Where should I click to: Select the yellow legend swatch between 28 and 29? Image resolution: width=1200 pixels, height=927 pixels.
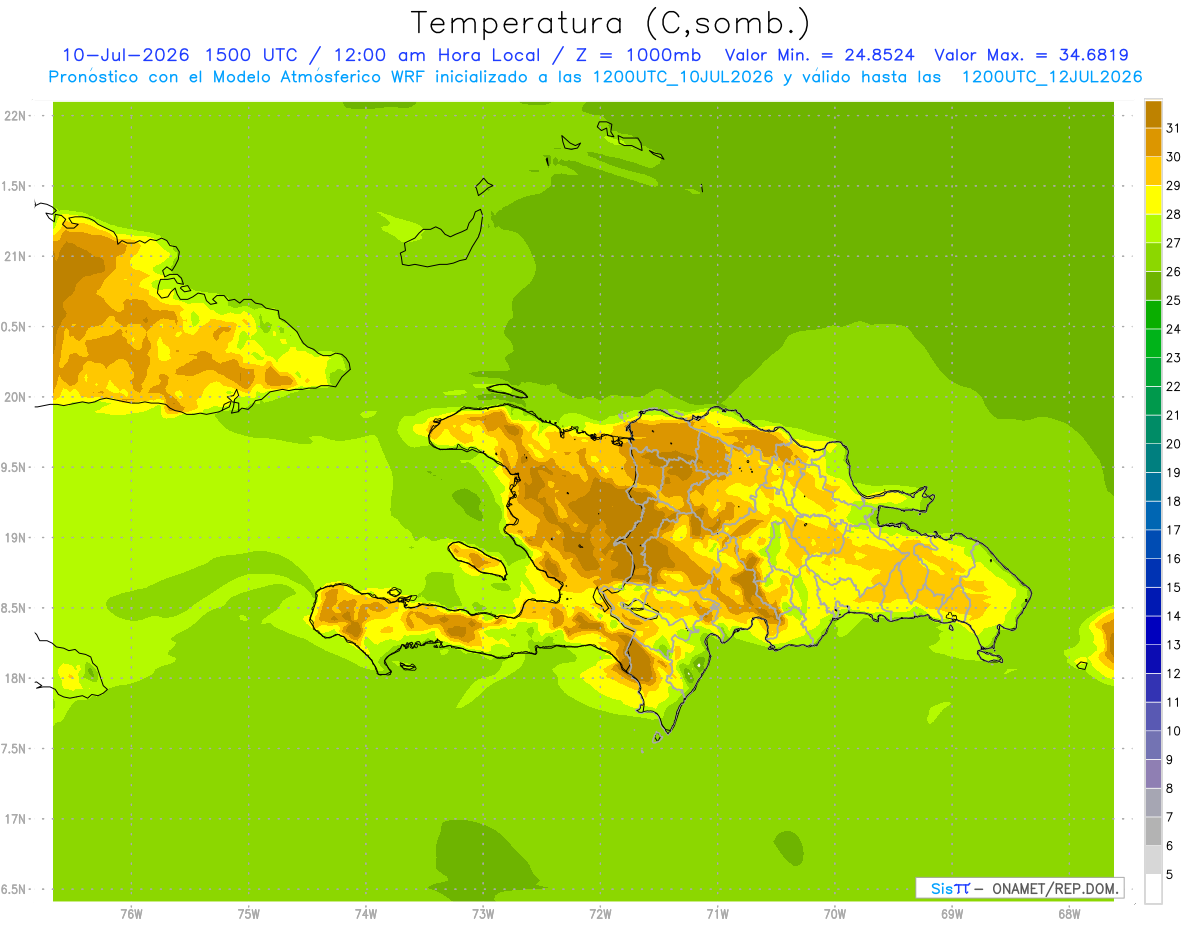click(1153, 200)
